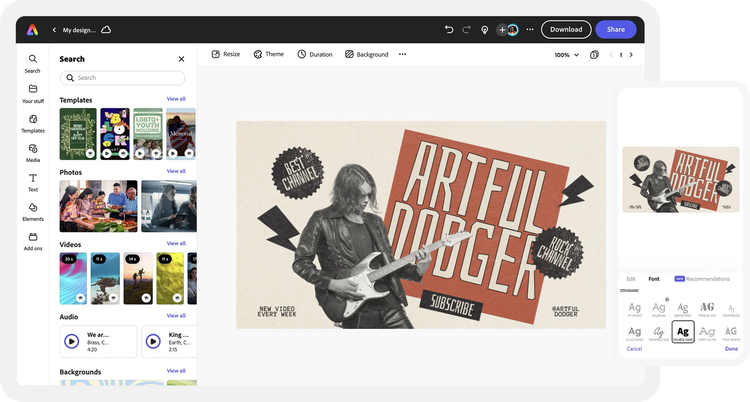Choose the Stencil Std font on phone
Screen dimensions: 750x402
click(707, 310)
